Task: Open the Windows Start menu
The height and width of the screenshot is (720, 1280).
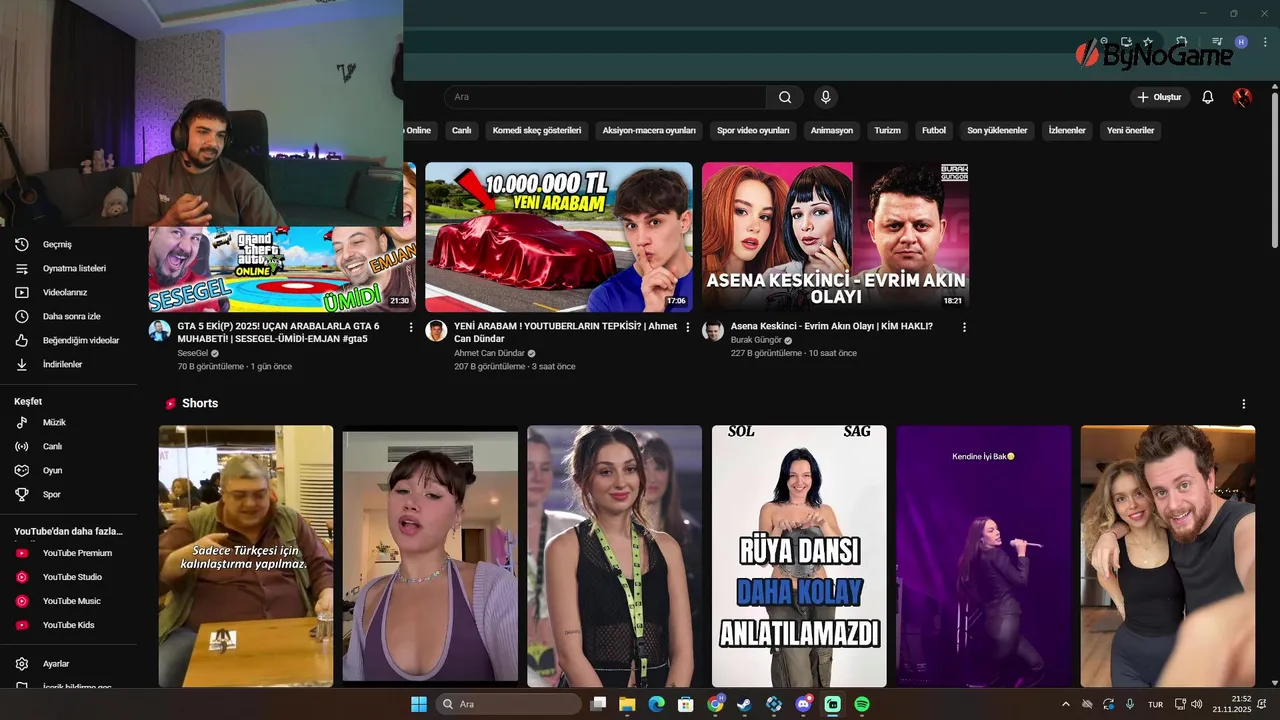Action: [x=419, y=704]
